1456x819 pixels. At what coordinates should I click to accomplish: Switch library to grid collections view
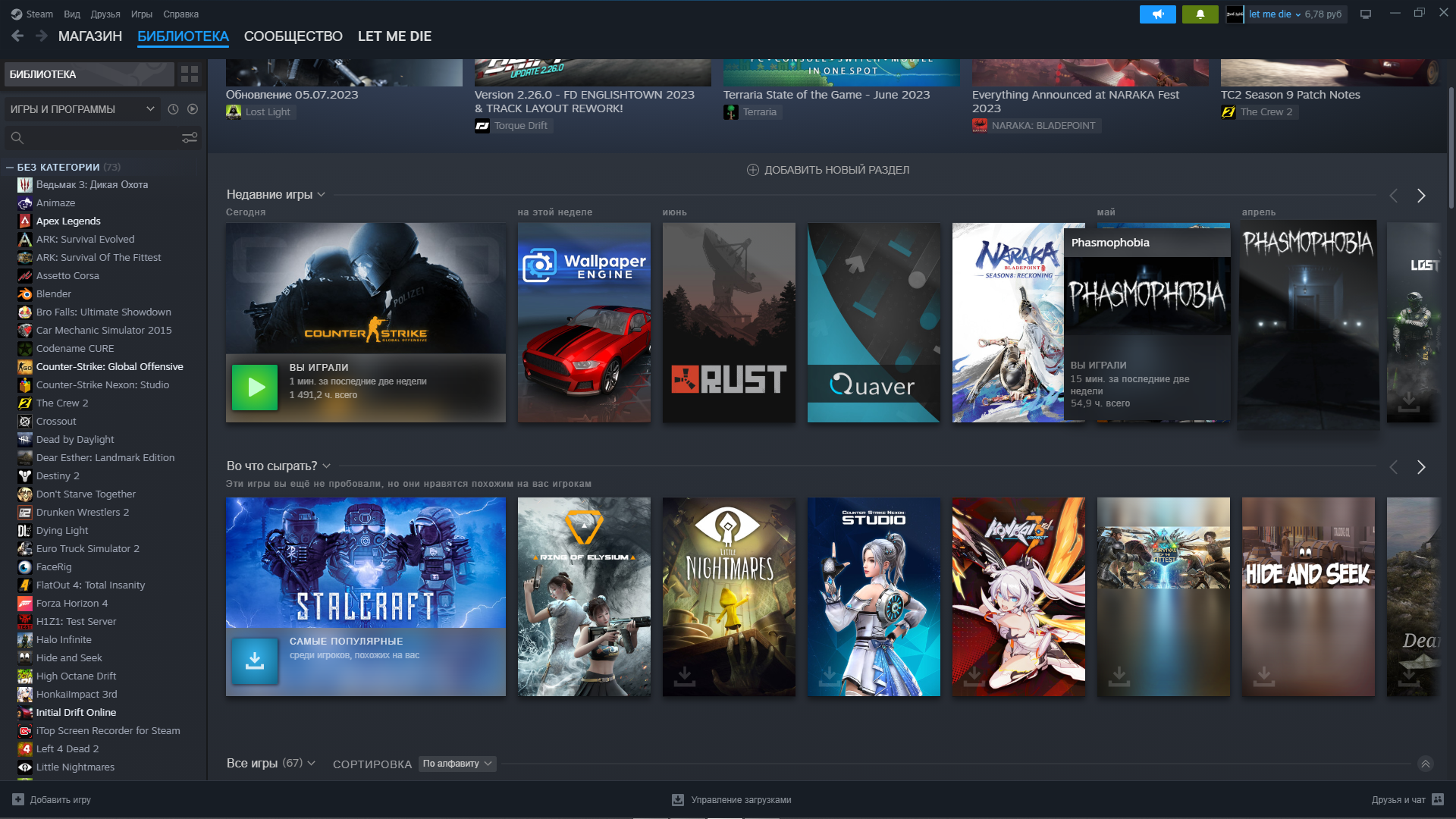190,74
